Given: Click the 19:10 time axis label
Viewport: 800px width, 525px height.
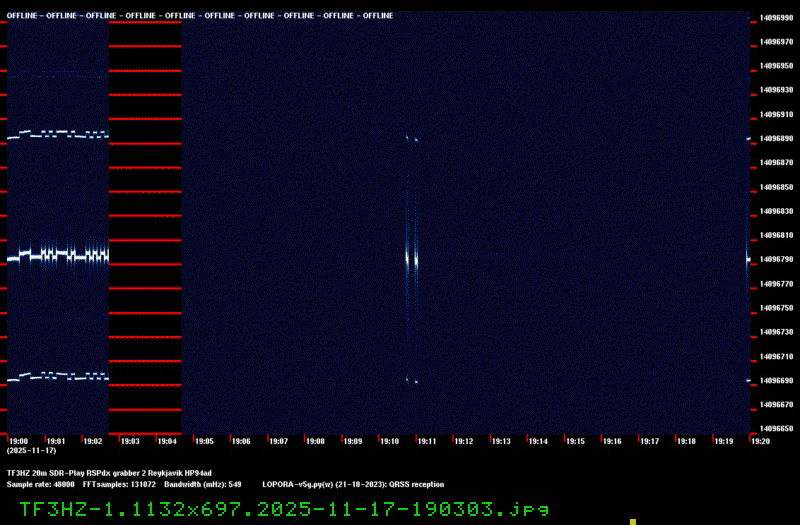Looking at the screenshot, I should click(x=390, y=441).
